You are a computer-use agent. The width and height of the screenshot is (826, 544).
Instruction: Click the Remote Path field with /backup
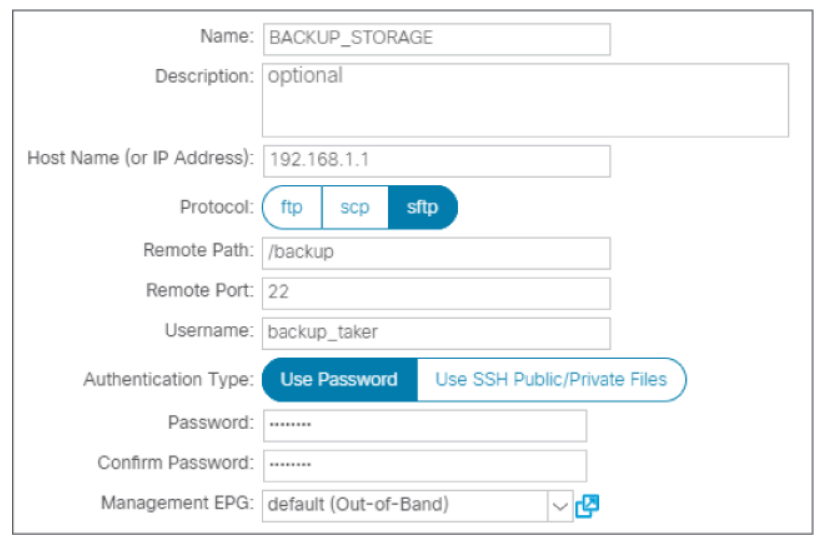tap(436, 253)
